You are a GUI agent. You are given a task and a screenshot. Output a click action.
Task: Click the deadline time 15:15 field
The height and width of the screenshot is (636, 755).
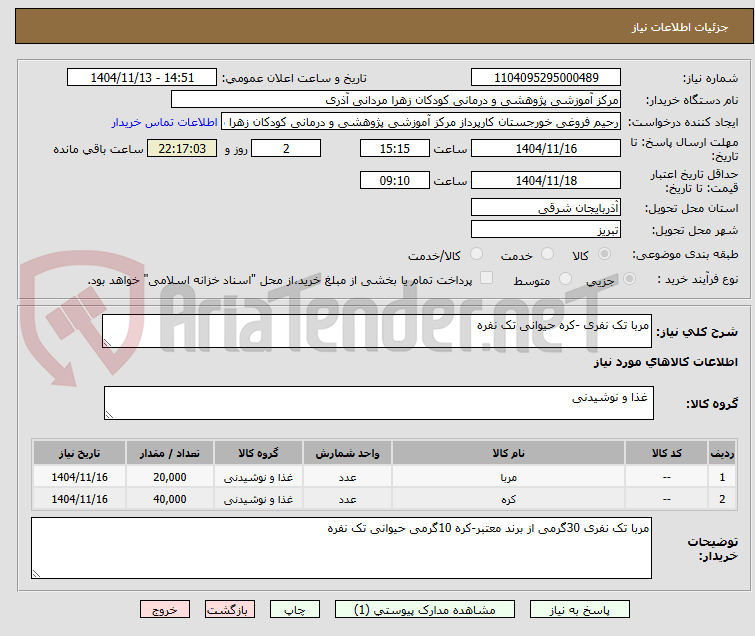pyautogui.click(x=395, y=148)
